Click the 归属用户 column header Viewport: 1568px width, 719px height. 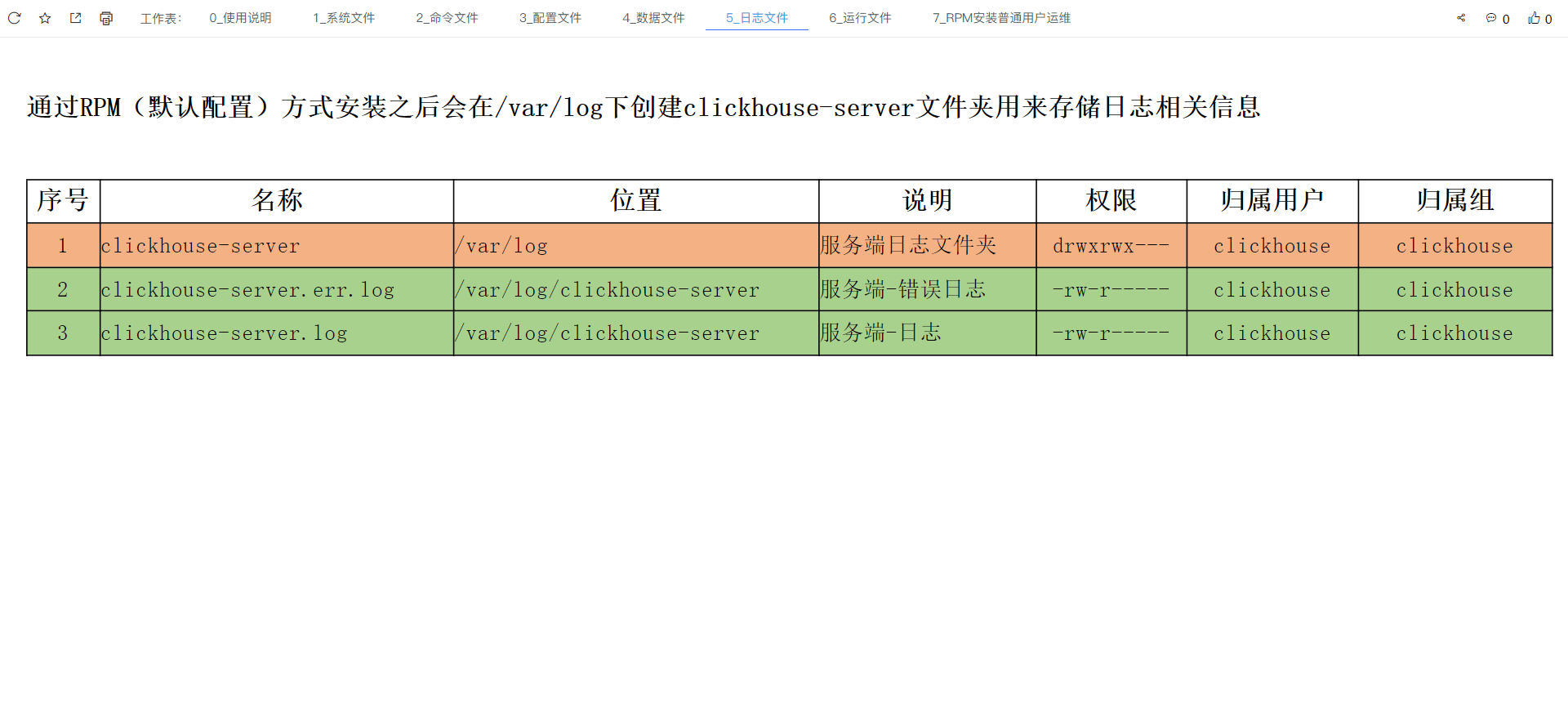pyautogui.click(x=1272, y=201)
